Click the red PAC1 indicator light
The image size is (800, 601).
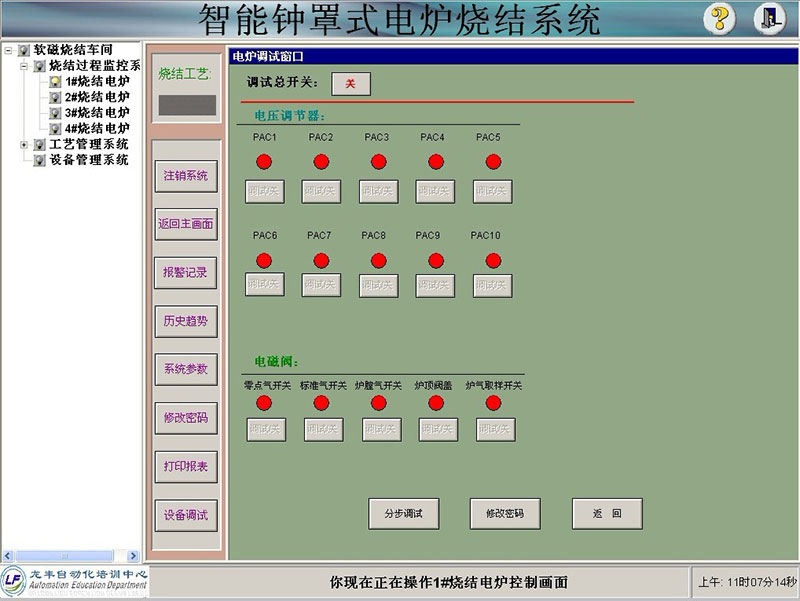click(264, 161)
